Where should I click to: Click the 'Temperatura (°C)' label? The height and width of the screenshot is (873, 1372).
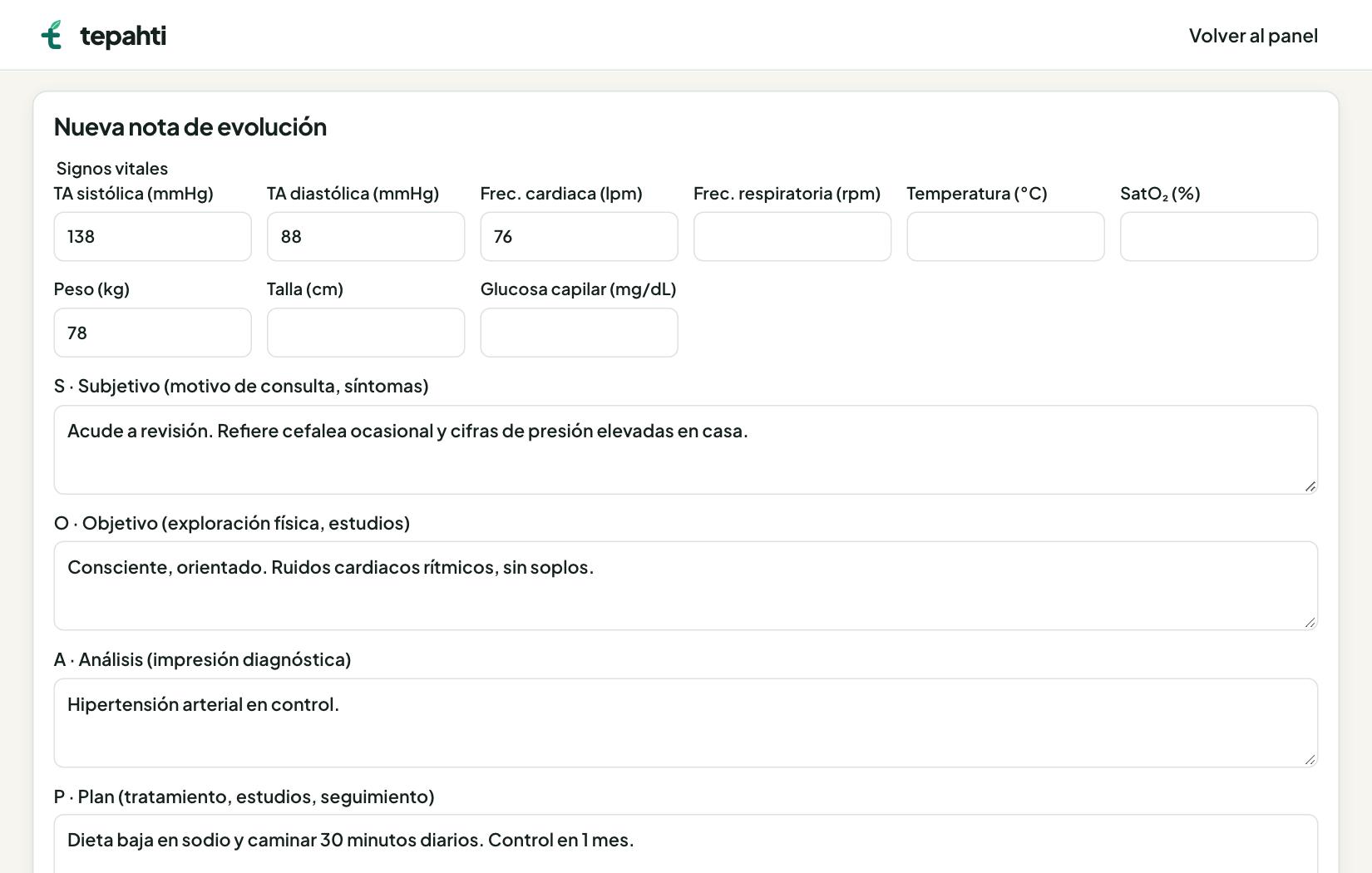[x=977, y=194]
